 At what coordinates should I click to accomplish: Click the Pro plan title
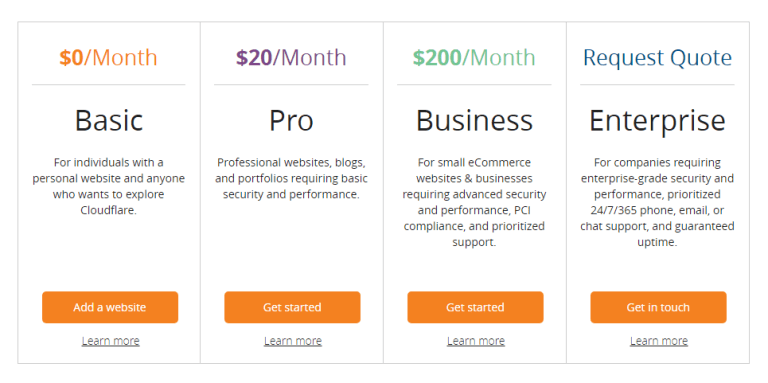click(x=291, y=120)
